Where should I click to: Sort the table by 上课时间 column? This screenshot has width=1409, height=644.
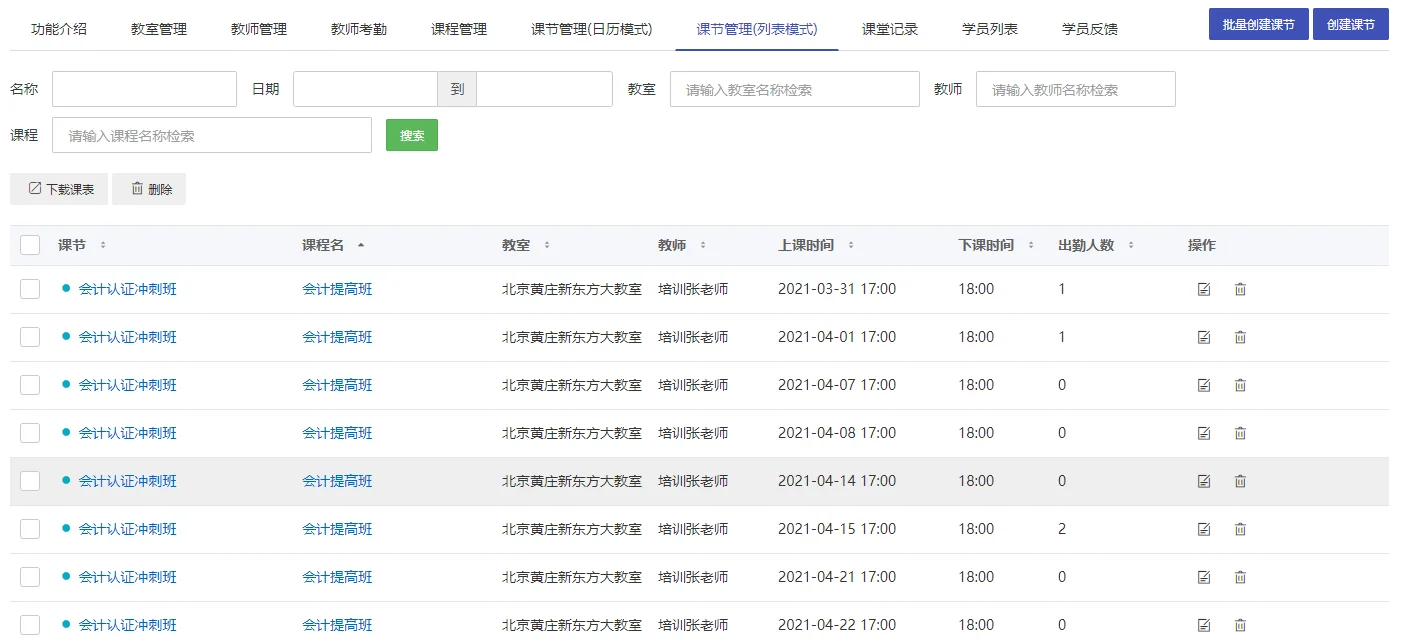click(851, 245)
